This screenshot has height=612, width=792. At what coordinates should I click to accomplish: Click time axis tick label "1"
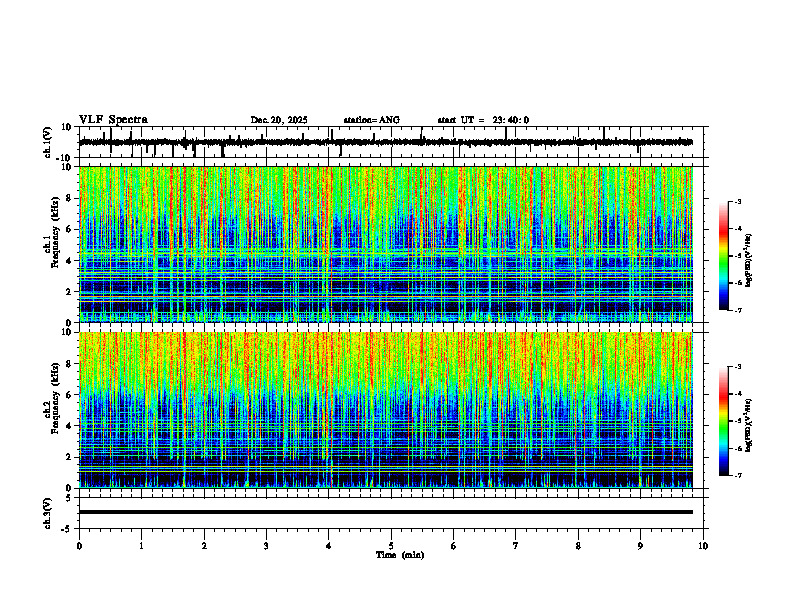[x=142, y=546]
